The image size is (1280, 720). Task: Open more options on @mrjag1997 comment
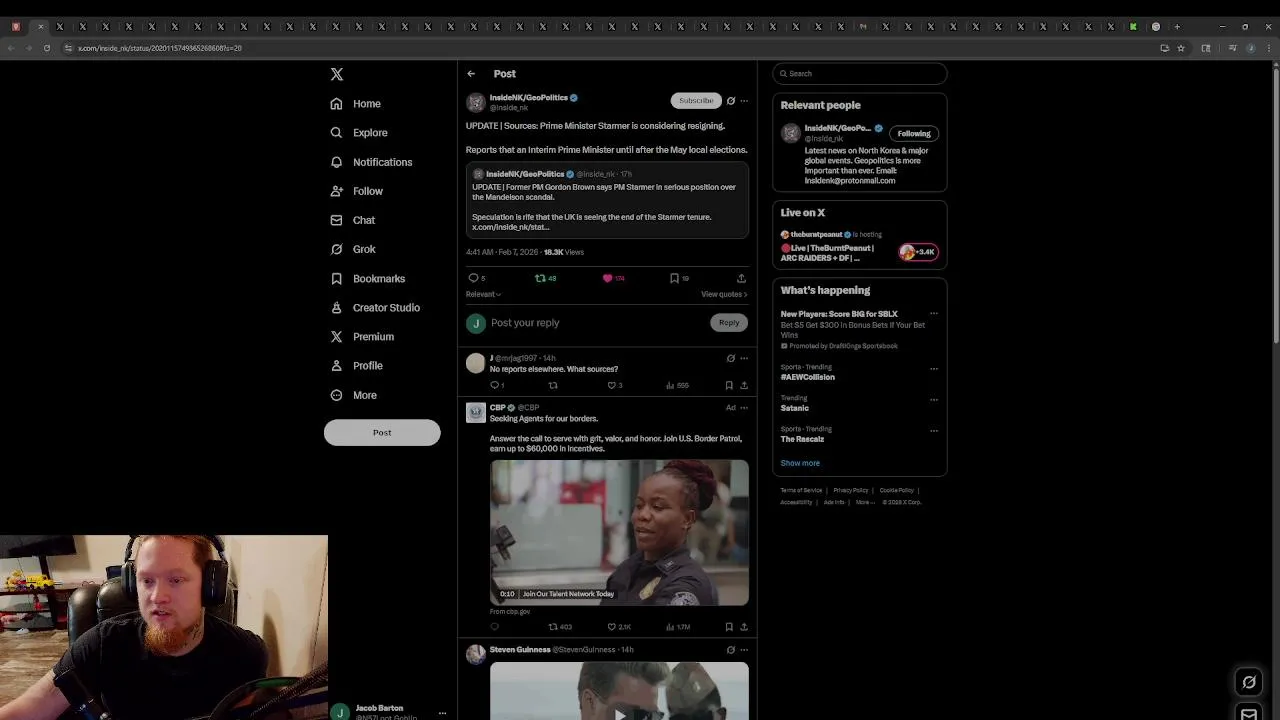point(744,358)
